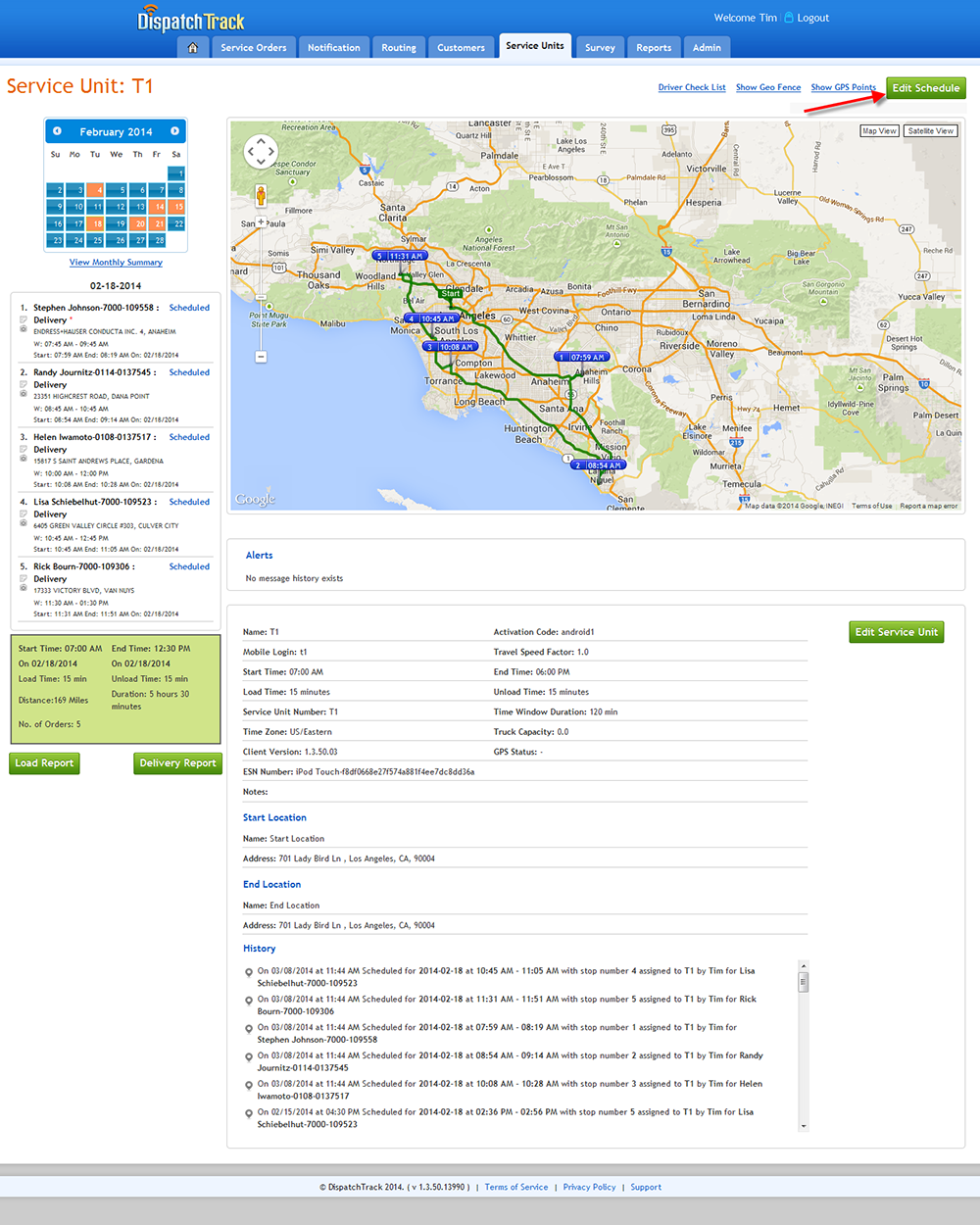Switch map to Map View

point(879,130)
